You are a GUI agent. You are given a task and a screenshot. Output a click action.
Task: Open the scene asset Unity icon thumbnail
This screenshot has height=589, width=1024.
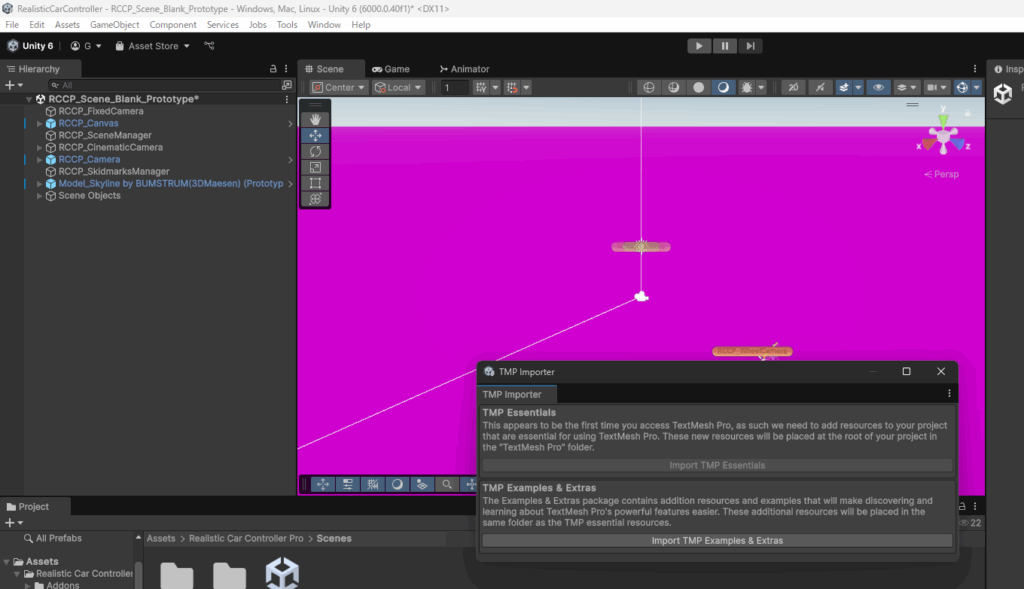282,573
